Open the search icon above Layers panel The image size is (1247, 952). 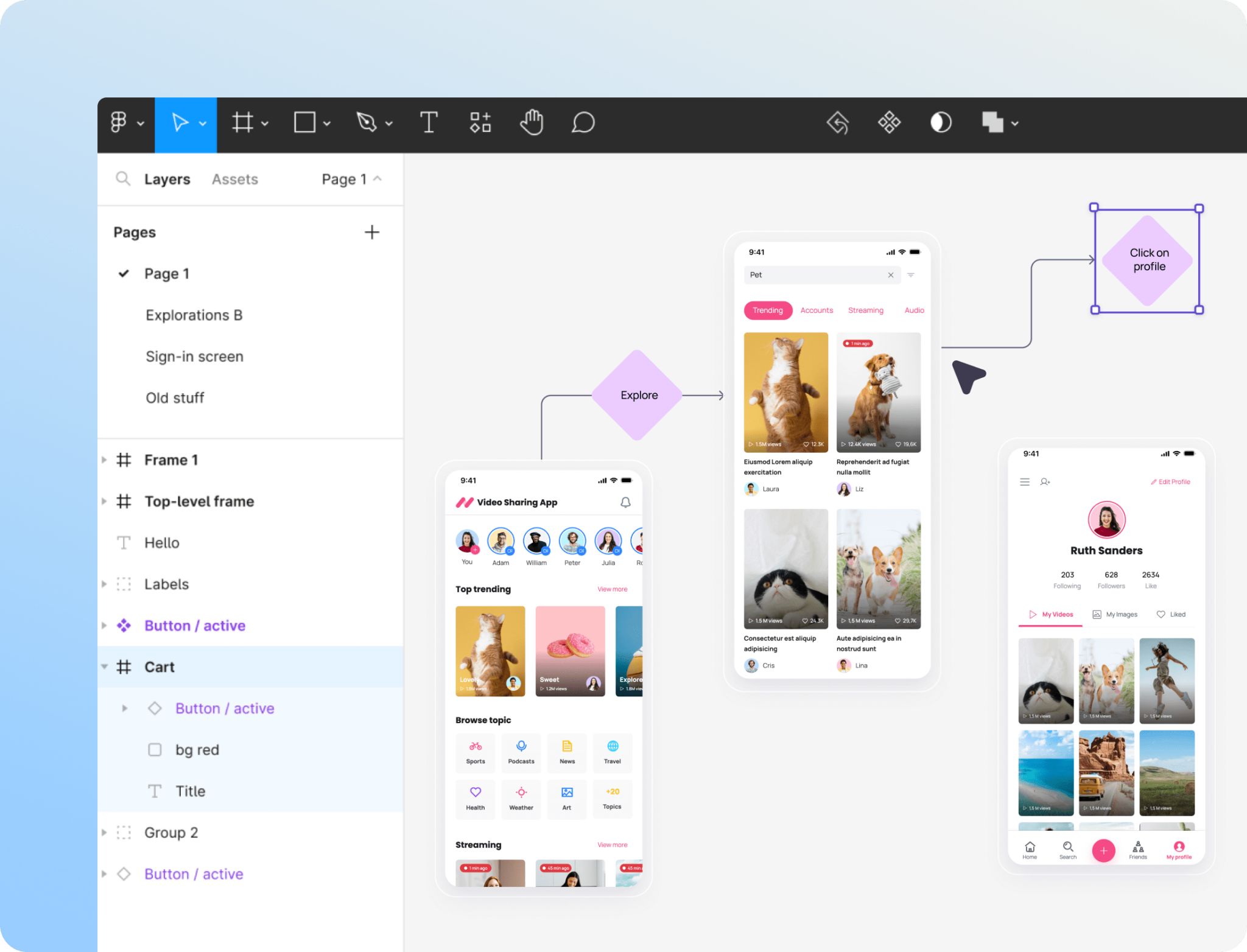click(x=124, y=178)
